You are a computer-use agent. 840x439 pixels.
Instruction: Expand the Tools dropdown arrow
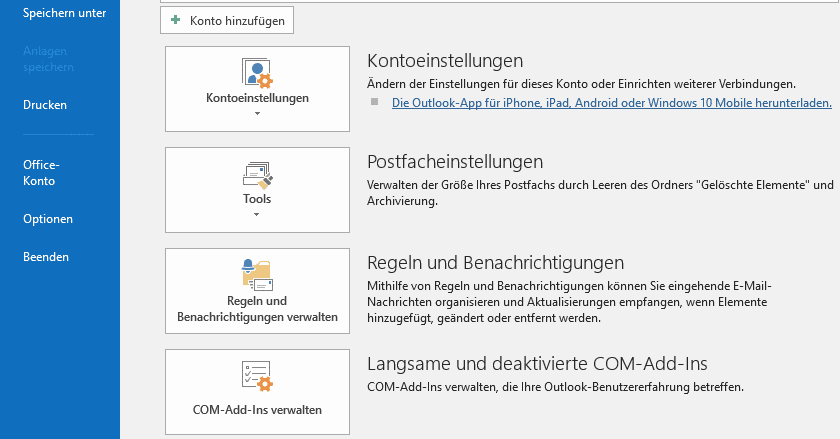(x=257, y=214)
